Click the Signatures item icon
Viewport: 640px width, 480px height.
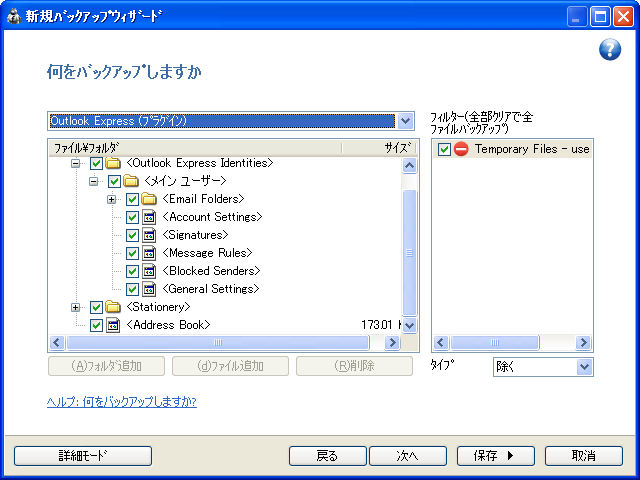149,235
